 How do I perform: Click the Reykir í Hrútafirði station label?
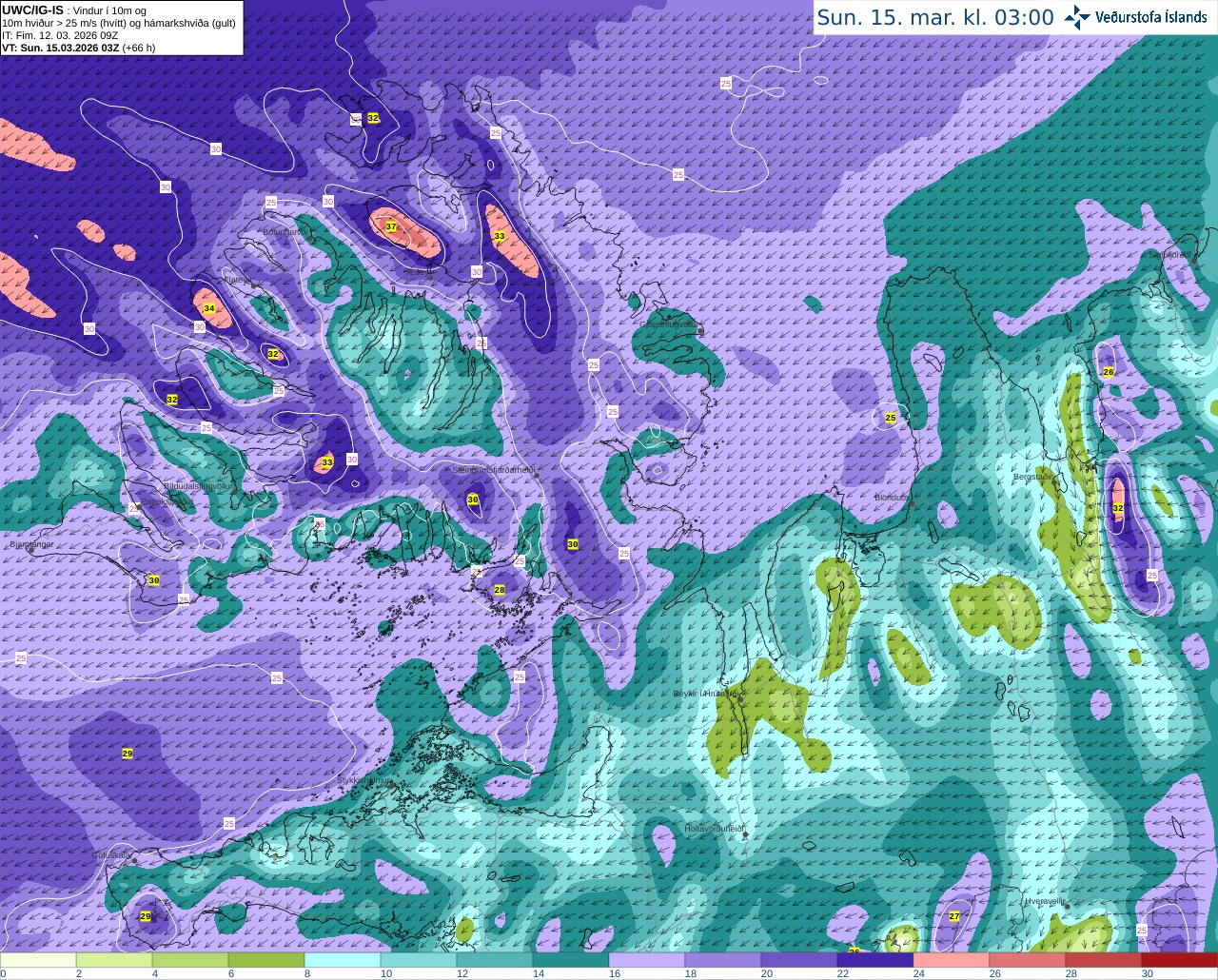pos(705,694)
